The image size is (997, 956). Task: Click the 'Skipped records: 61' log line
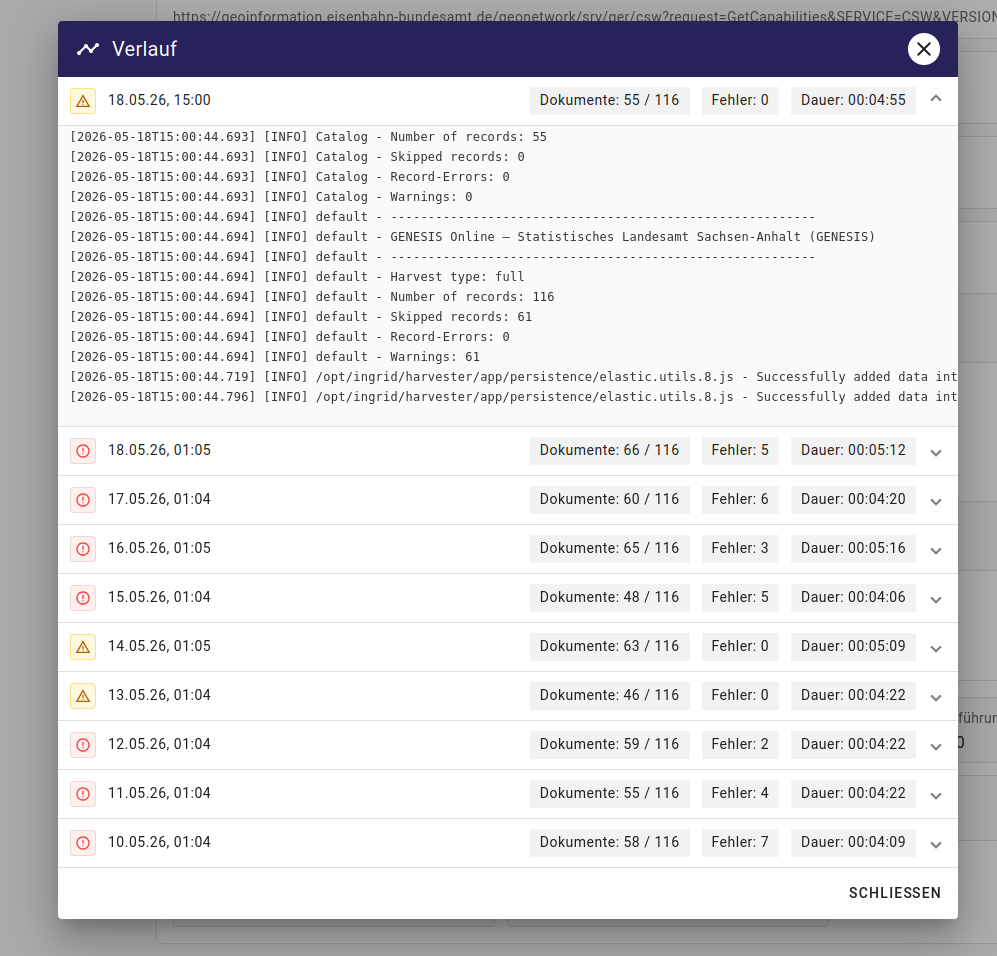point(301,317)
